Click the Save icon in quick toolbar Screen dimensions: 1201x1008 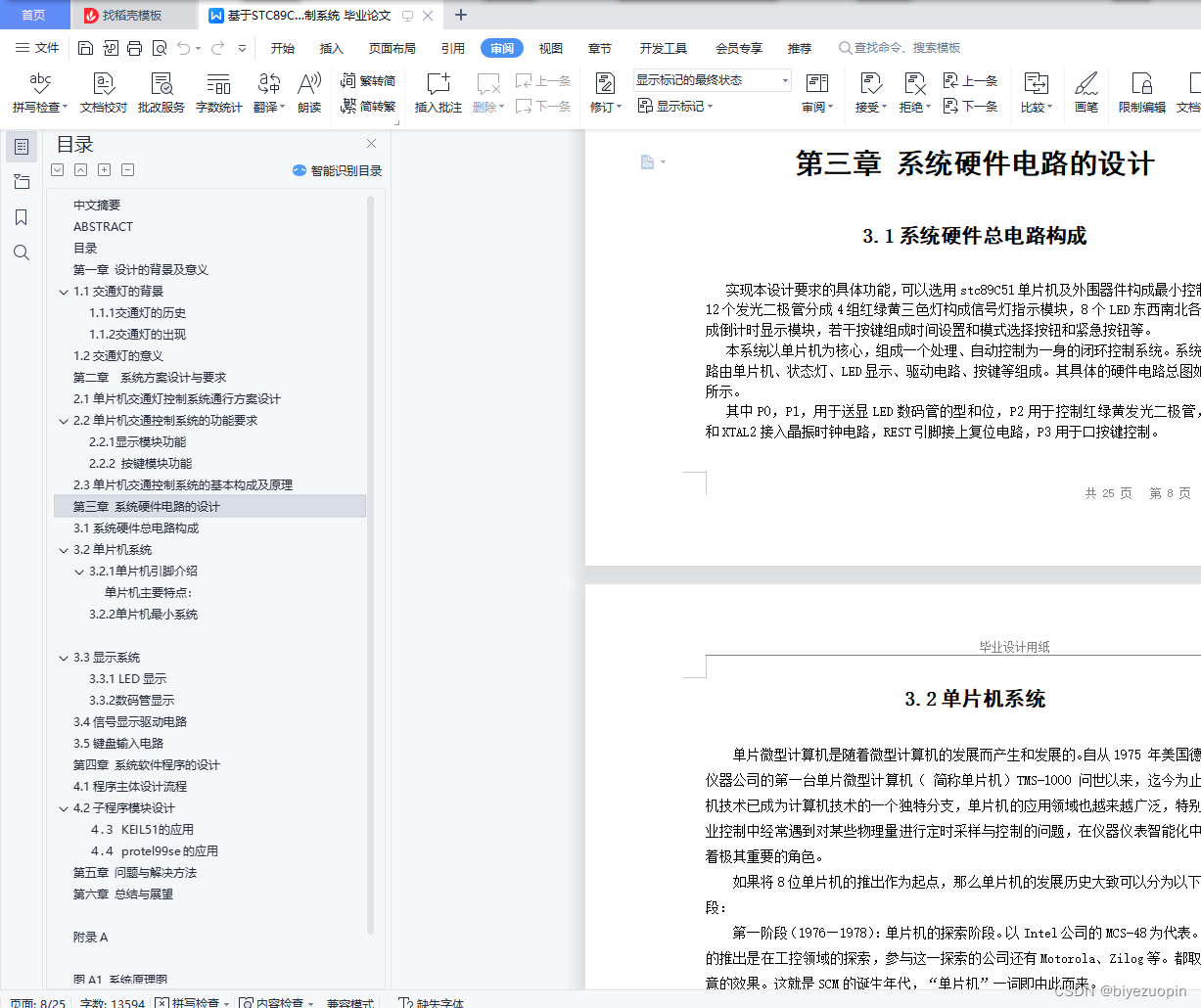click(x=85, y=48)
